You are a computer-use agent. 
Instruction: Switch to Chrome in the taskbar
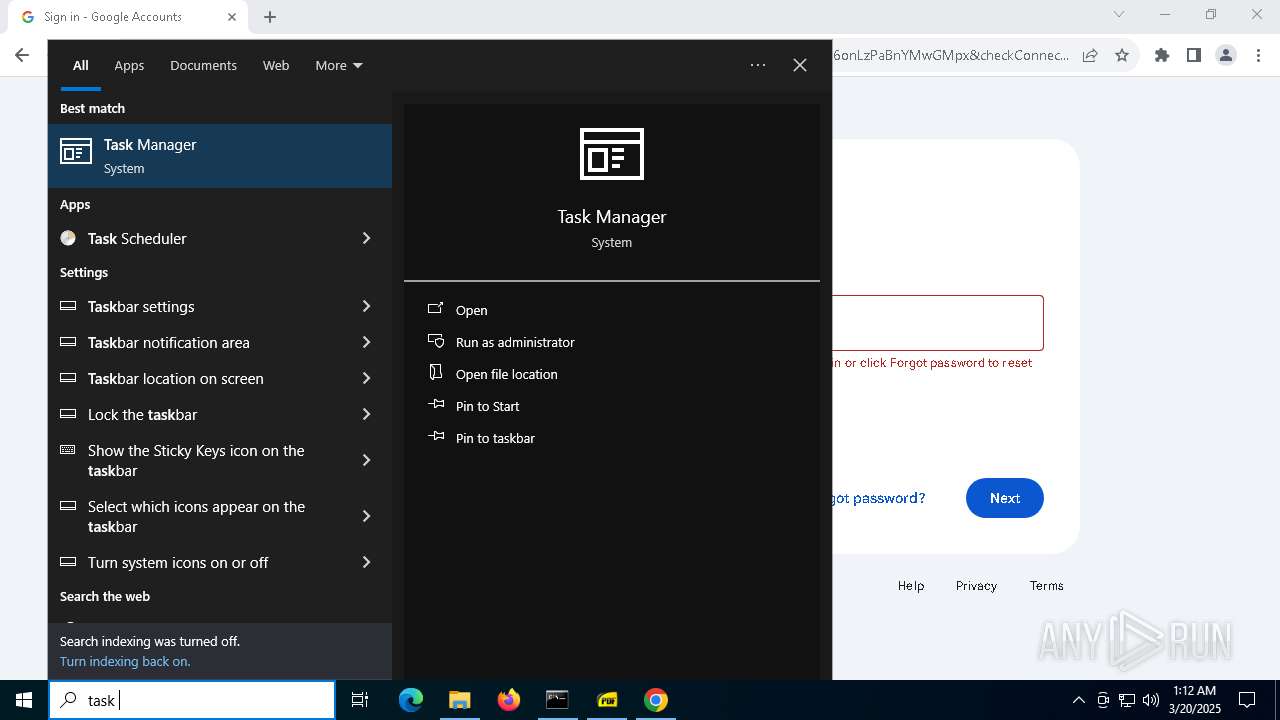656,700
